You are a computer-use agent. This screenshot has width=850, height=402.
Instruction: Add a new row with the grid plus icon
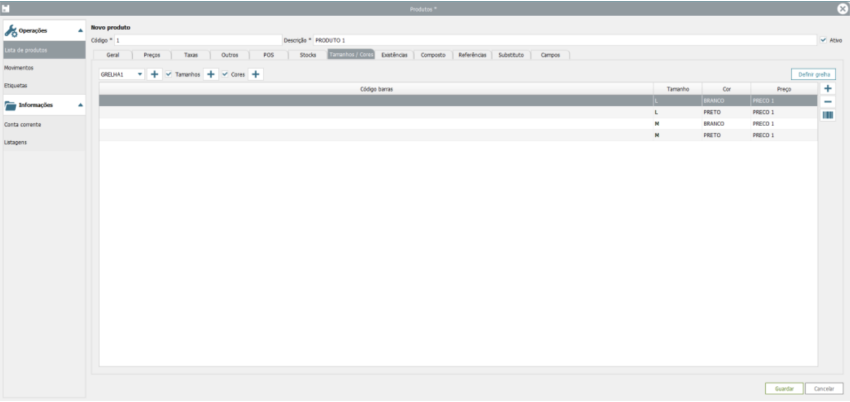click(x=828, y=89)
